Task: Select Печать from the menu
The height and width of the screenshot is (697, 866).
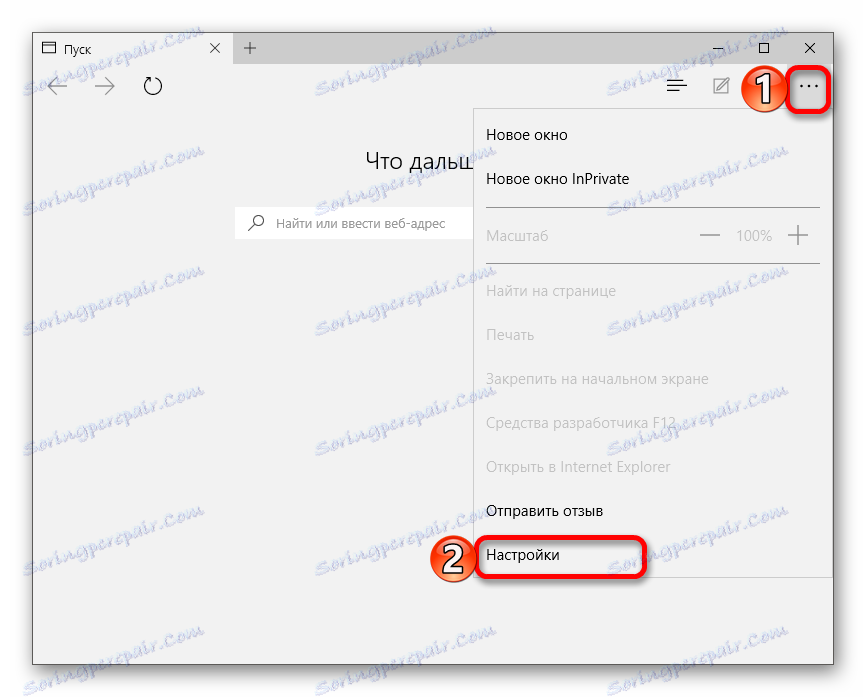Action: [x=510, y=334]
